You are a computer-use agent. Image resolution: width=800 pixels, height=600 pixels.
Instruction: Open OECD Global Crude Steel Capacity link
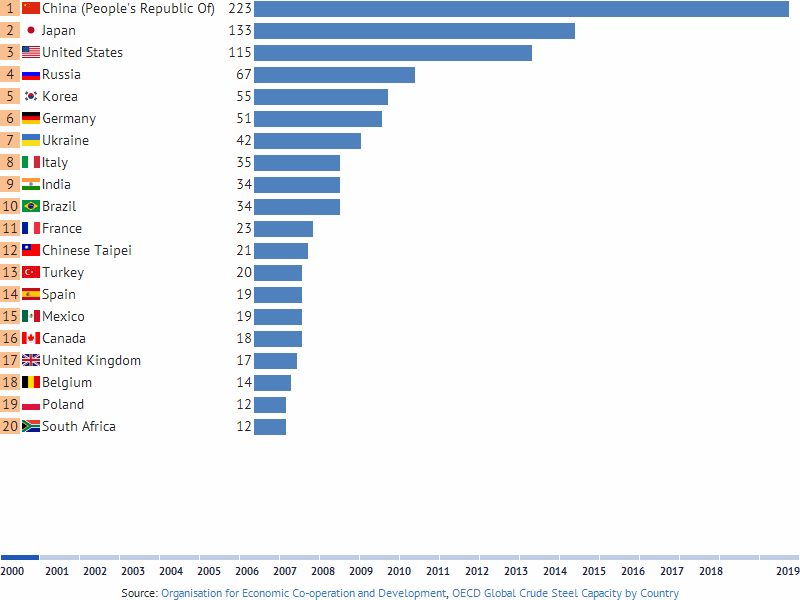pyautogui.click(x=565, y=593)
